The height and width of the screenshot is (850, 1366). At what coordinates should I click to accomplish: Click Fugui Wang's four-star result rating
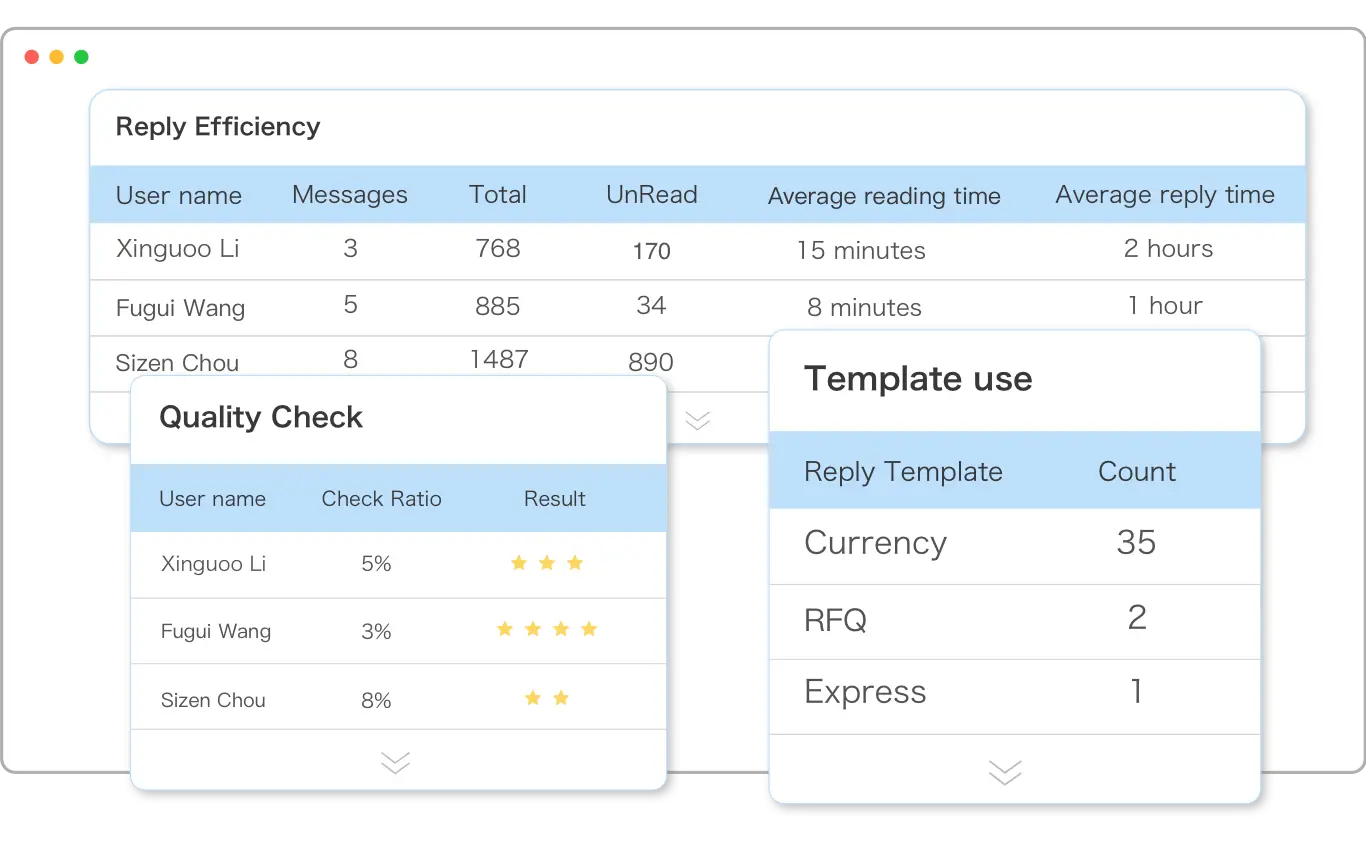(546, 629)
